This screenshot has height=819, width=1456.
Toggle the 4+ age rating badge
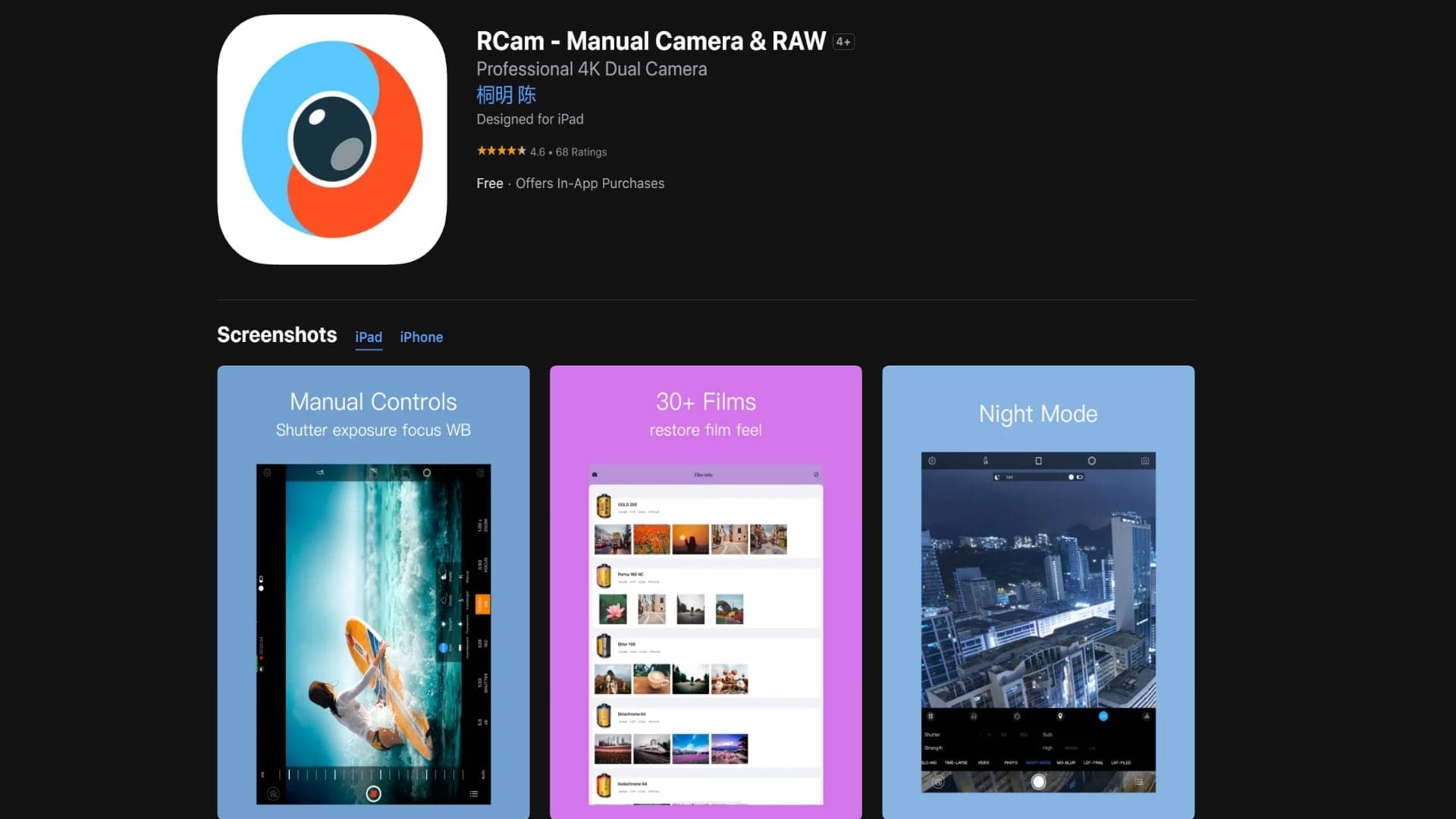843,41
